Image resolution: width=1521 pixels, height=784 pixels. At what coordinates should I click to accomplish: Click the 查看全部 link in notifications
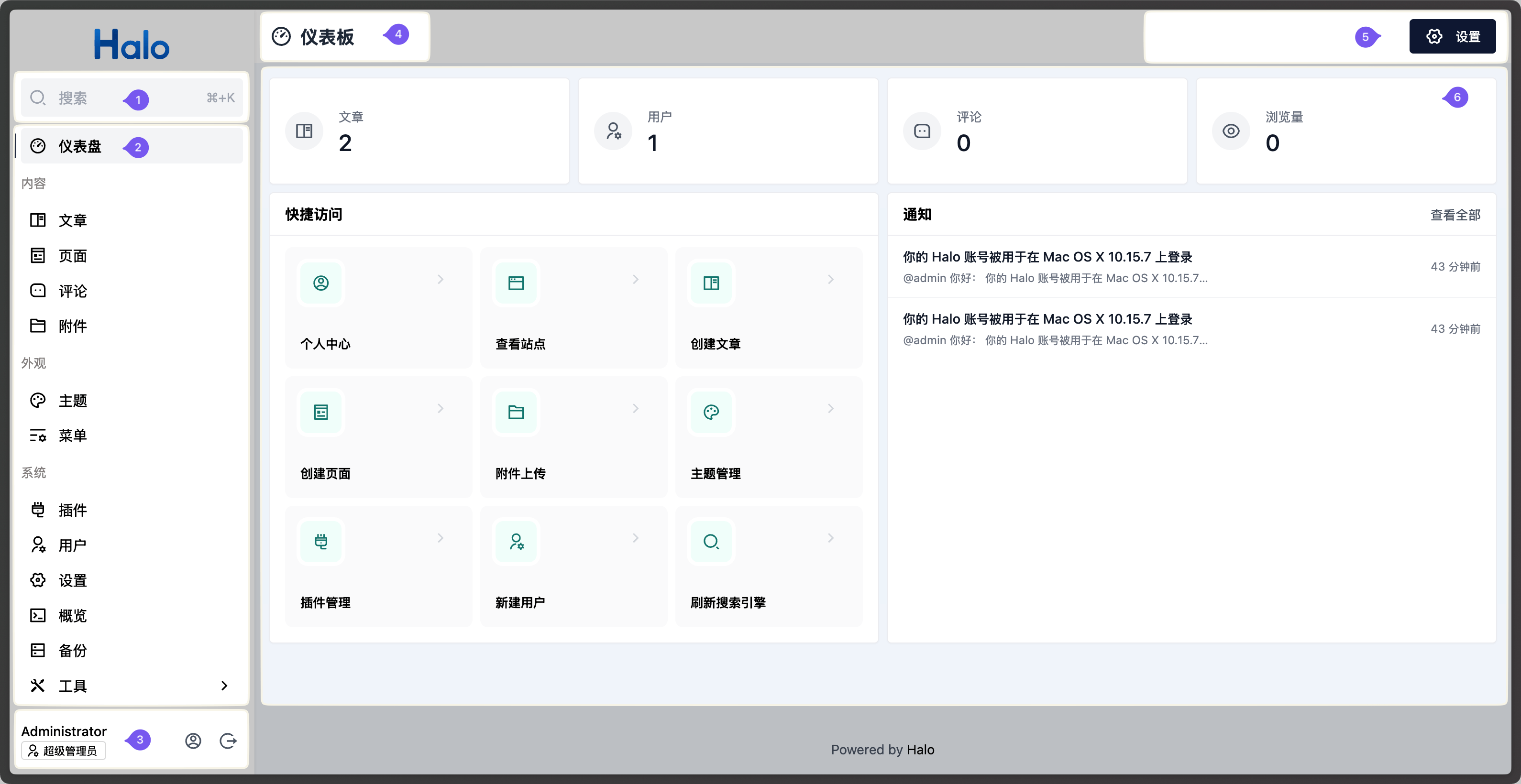1455,215
